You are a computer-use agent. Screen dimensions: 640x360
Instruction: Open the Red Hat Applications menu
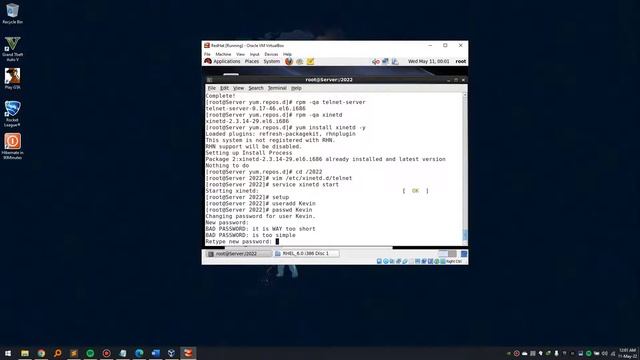(x=222, y=62)
